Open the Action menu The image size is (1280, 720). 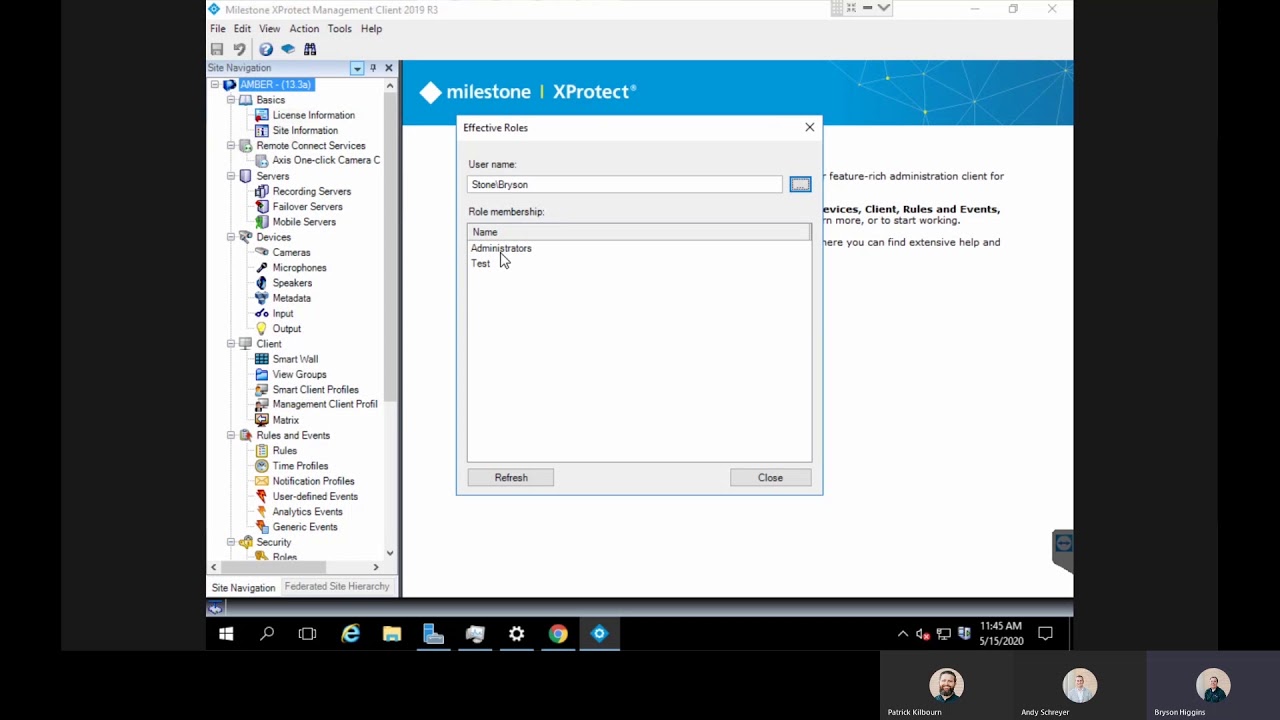point(304,29)
